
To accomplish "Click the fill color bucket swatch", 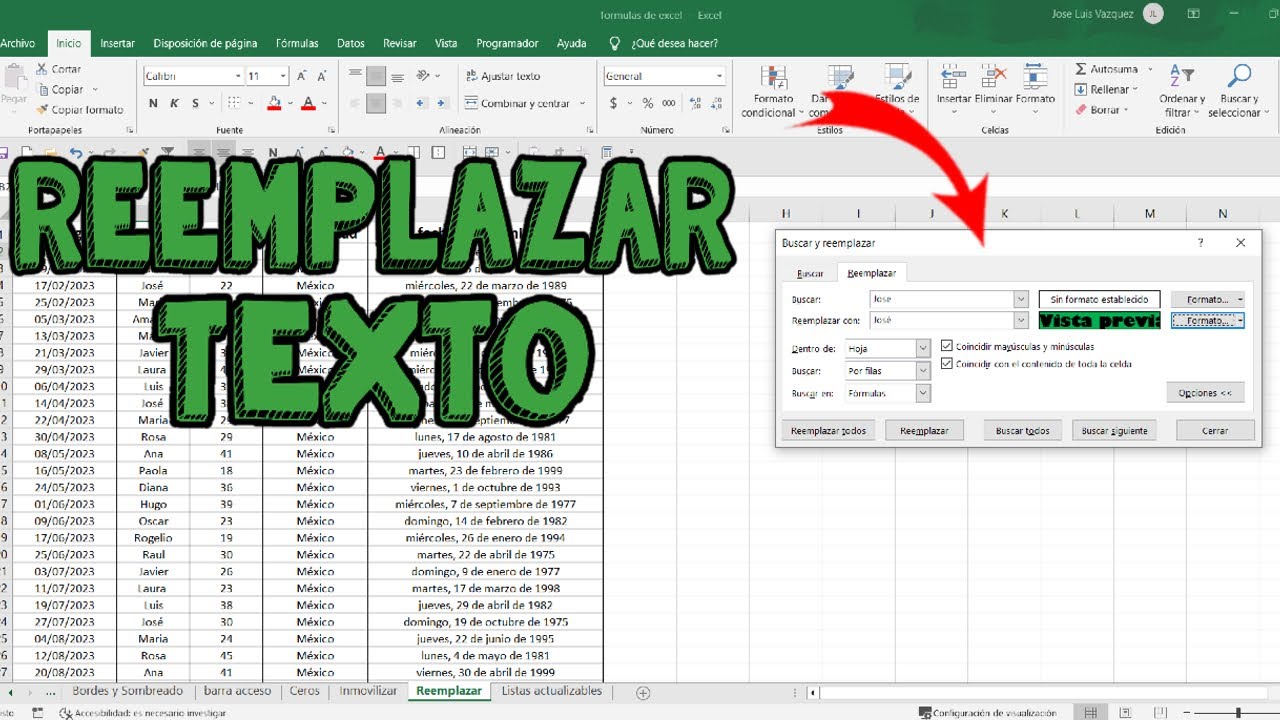I will click(275, 103).
